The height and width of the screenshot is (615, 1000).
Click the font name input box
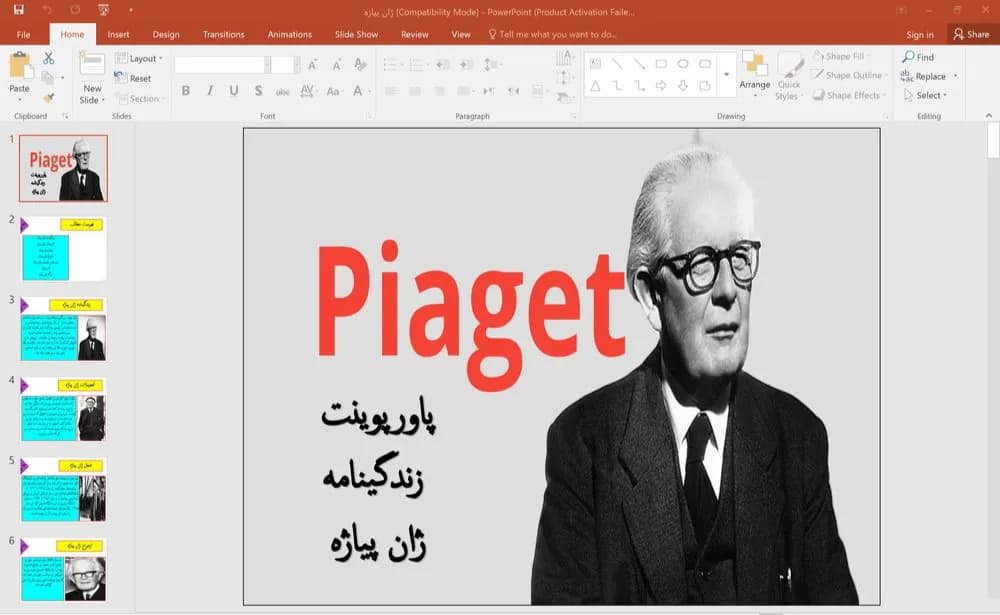[x=219, y=64]
